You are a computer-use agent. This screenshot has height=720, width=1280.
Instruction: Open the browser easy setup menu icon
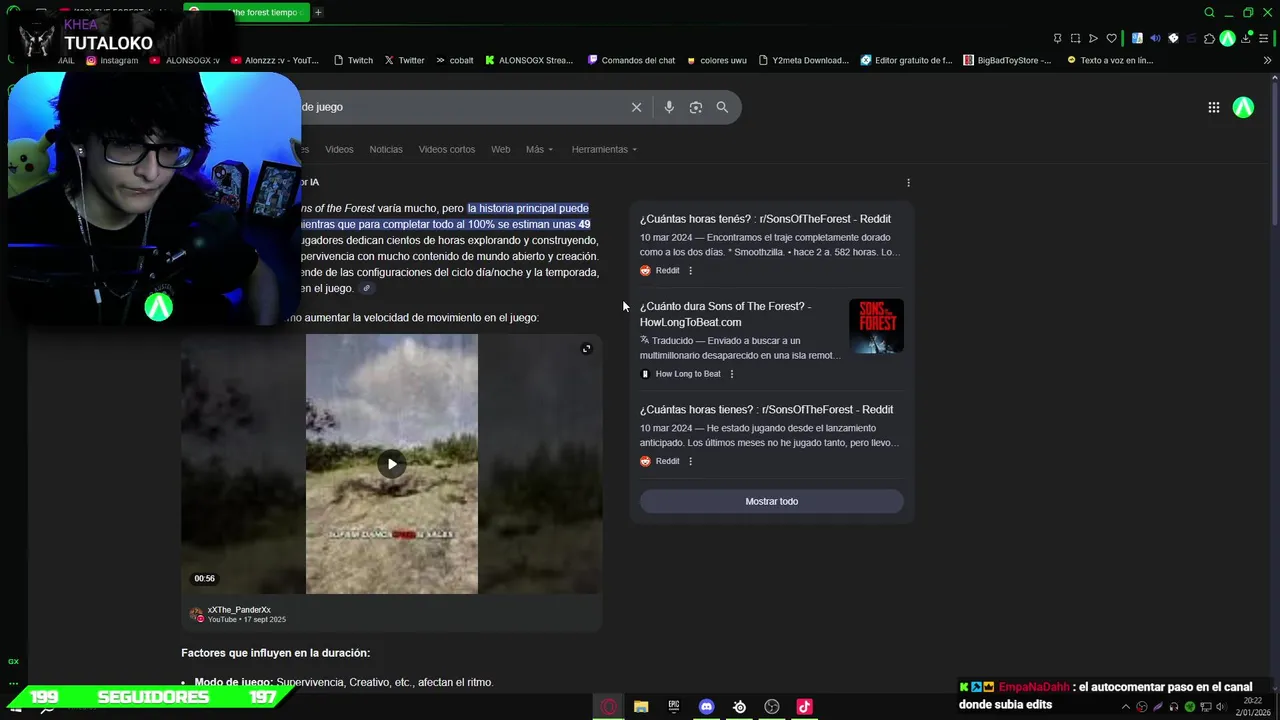click(x=1265, y=38)
